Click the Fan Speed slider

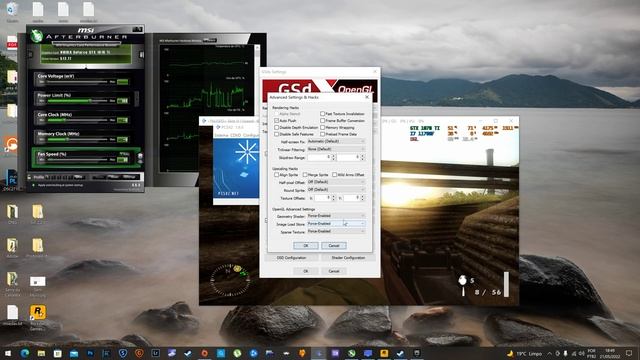[76, 160]
